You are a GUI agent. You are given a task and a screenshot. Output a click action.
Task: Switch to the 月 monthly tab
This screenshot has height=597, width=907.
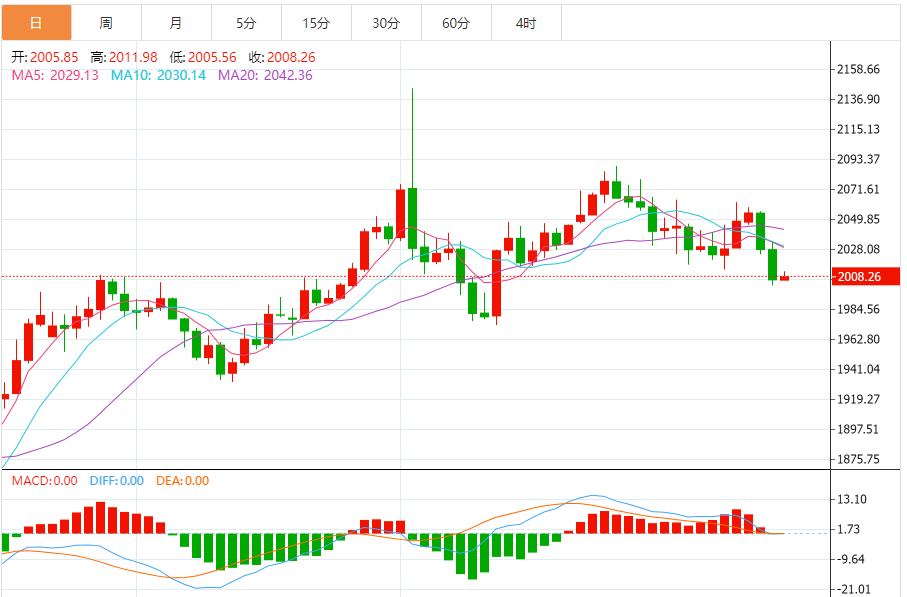(176, 23)
